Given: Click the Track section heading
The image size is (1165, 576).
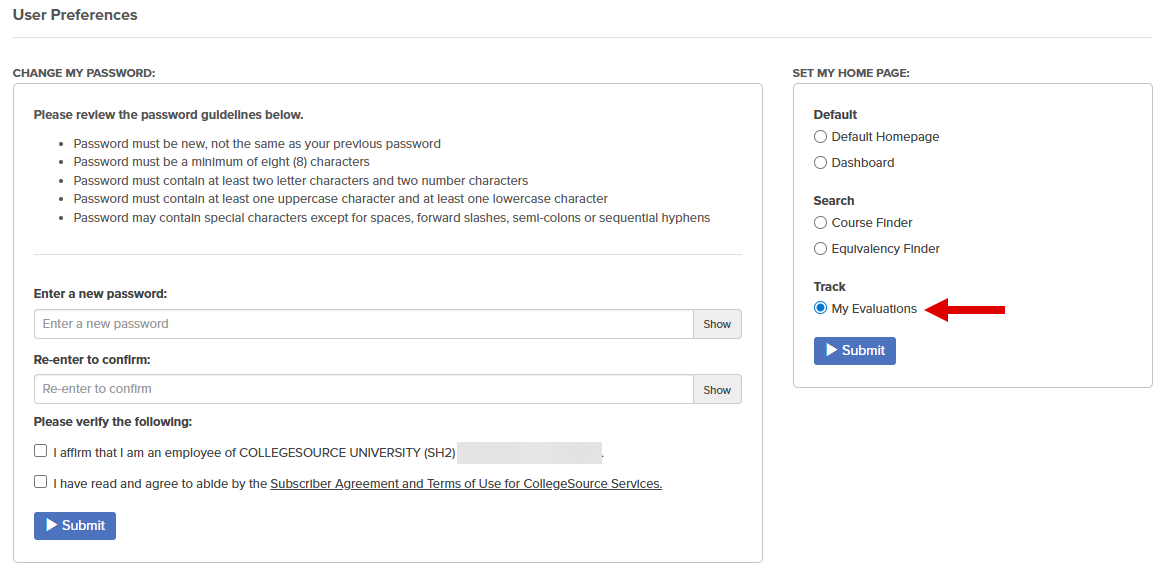Looking at the screenshot, I should [x=830, y=287].
